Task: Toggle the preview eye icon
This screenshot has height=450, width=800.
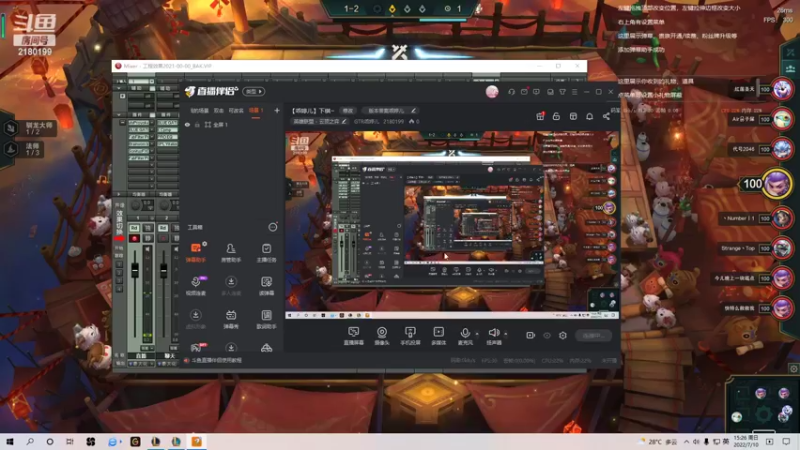Action: point(547,335)
